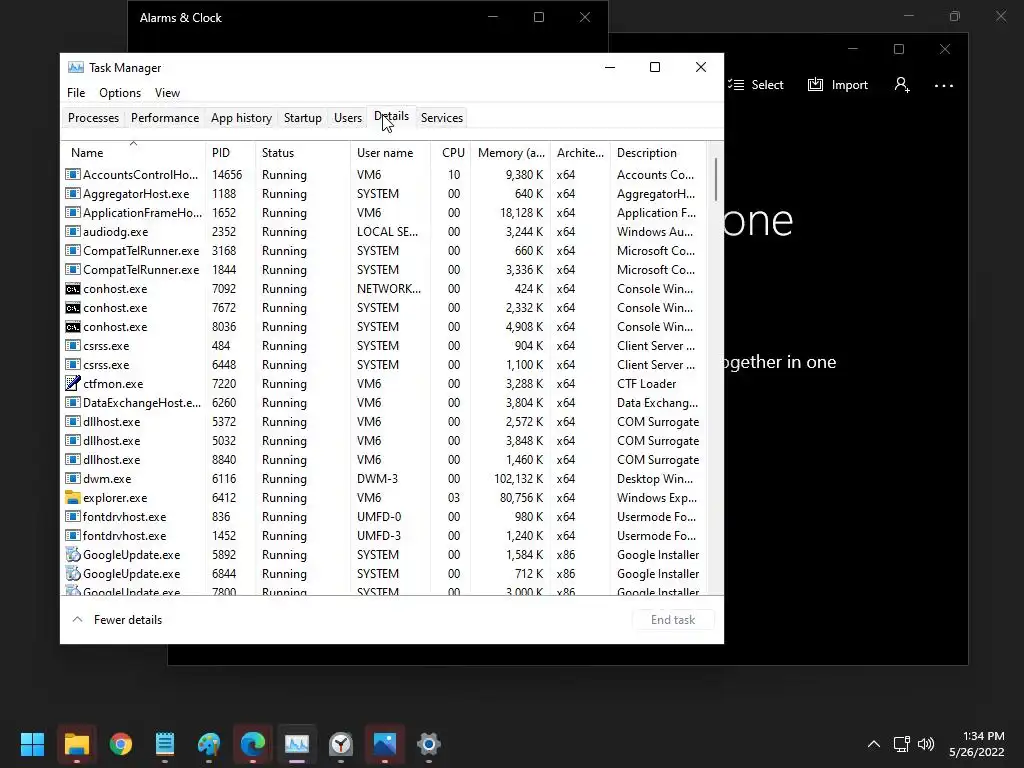The image size is (1024, 768).
Task: Click the explorer.exe folder icon
Action: click(x=72, y=498)
